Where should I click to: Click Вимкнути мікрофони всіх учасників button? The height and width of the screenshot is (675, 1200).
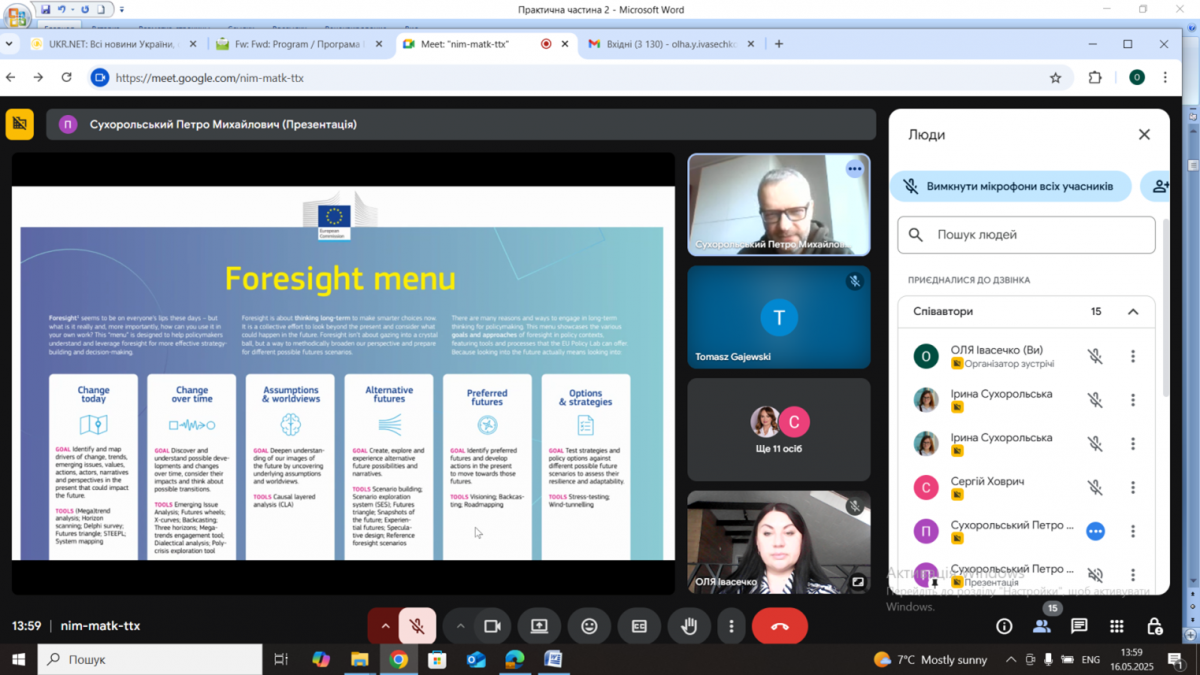[1010, 186]
